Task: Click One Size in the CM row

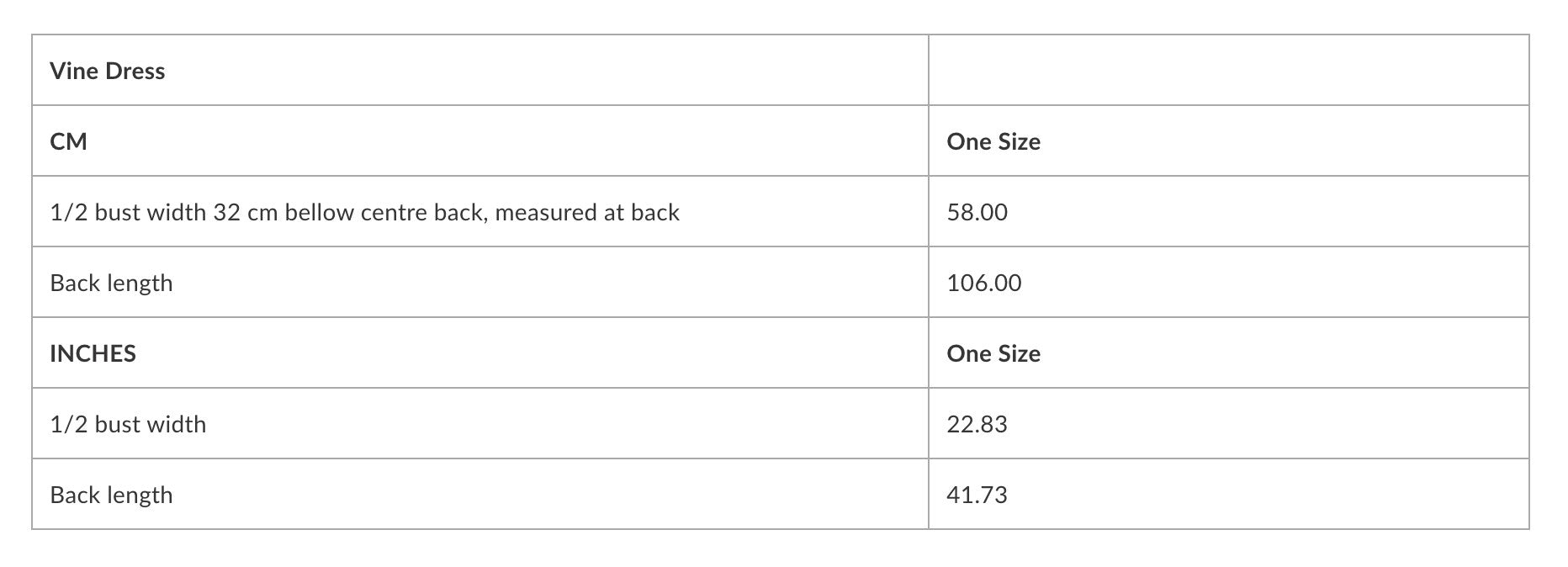Action: [993, 141]
